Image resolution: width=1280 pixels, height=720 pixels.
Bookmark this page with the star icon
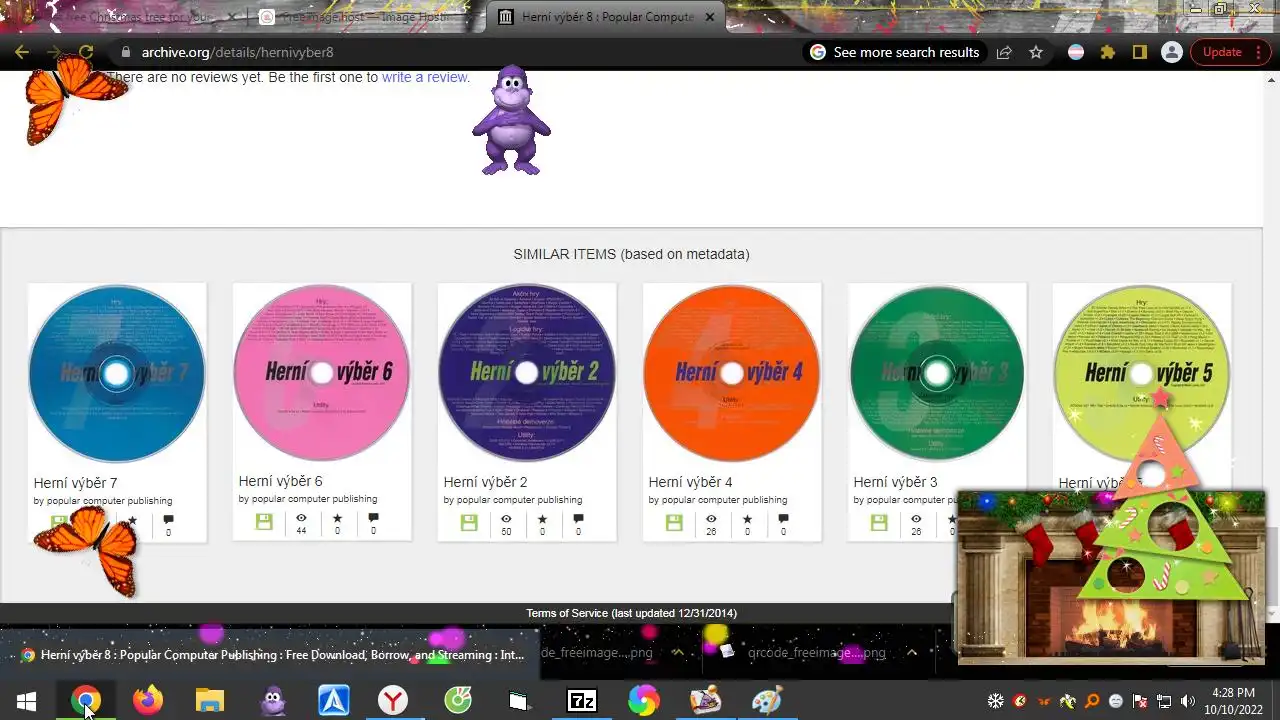(1036, 52)
